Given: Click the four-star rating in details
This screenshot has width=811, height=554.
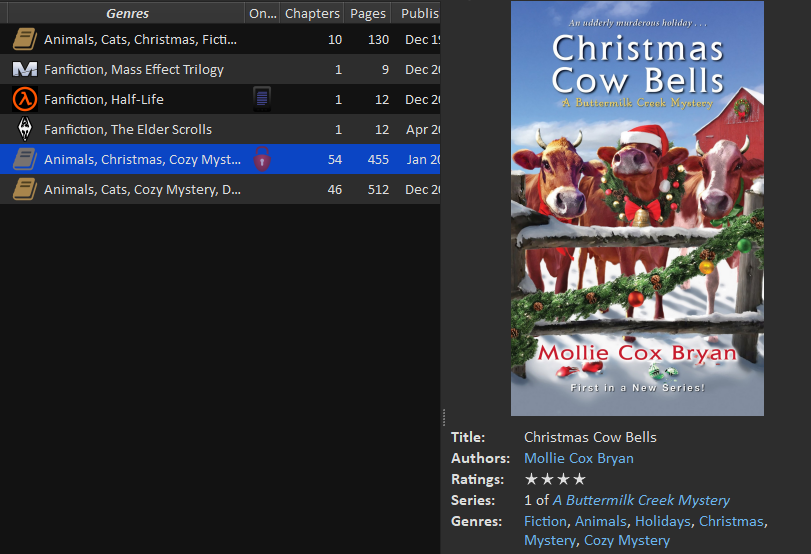Looking at the screenshot, I should tap(555, 479).
